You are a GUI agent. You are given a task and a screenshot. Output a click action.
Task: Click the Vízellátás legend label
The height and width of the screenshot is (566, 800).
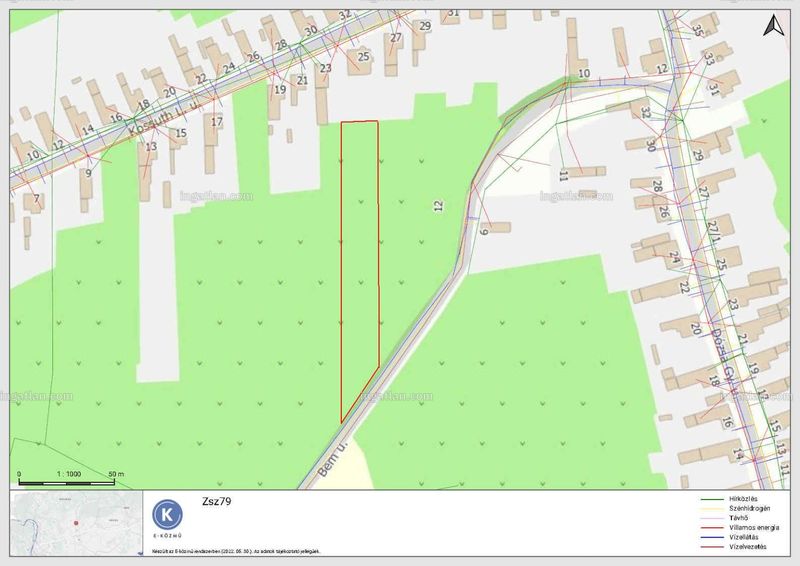744,537
